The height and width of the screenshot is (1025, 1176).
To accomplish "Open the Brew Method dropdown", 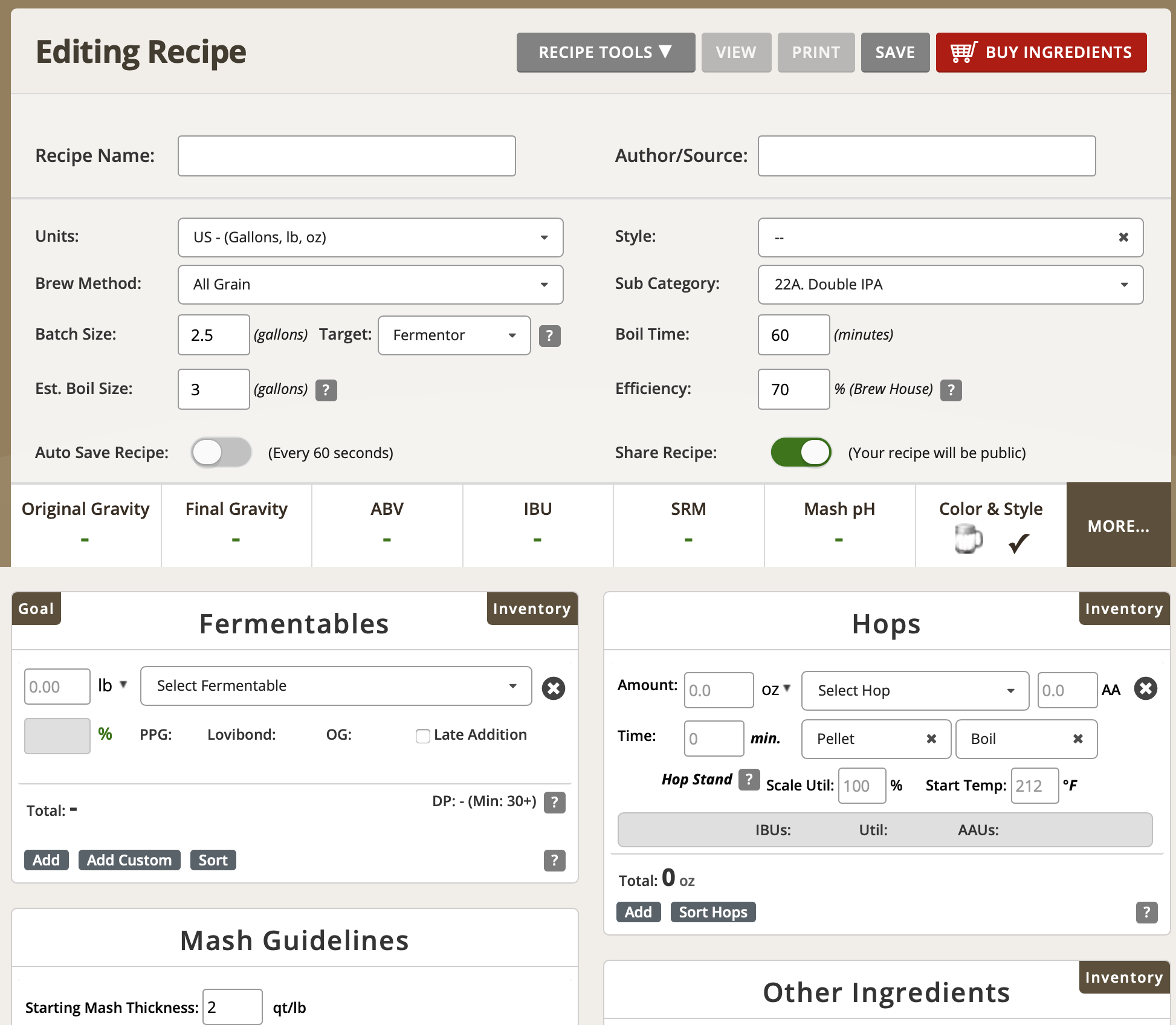I will tap(370, 285).
